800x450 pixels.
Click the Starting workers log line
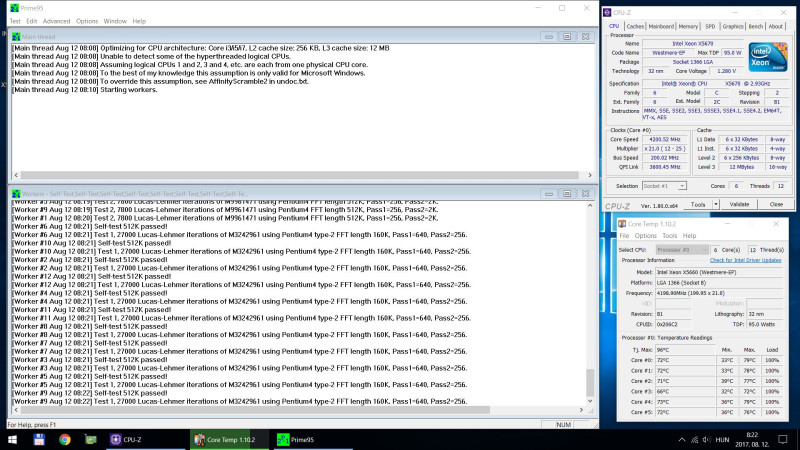(85, 90)
